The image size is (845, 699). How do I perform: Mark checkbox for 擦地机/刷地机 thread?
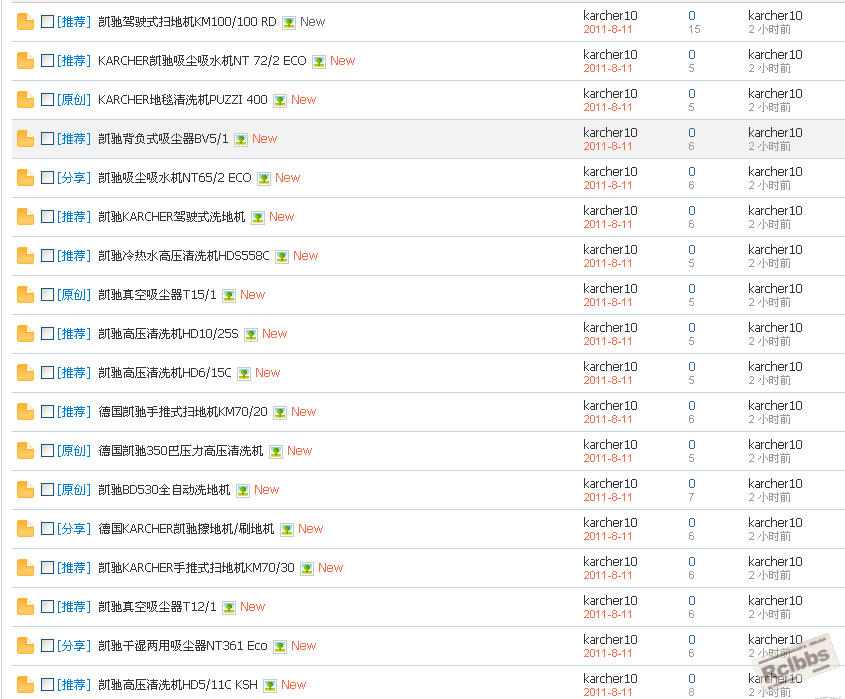tap(47, 528)
